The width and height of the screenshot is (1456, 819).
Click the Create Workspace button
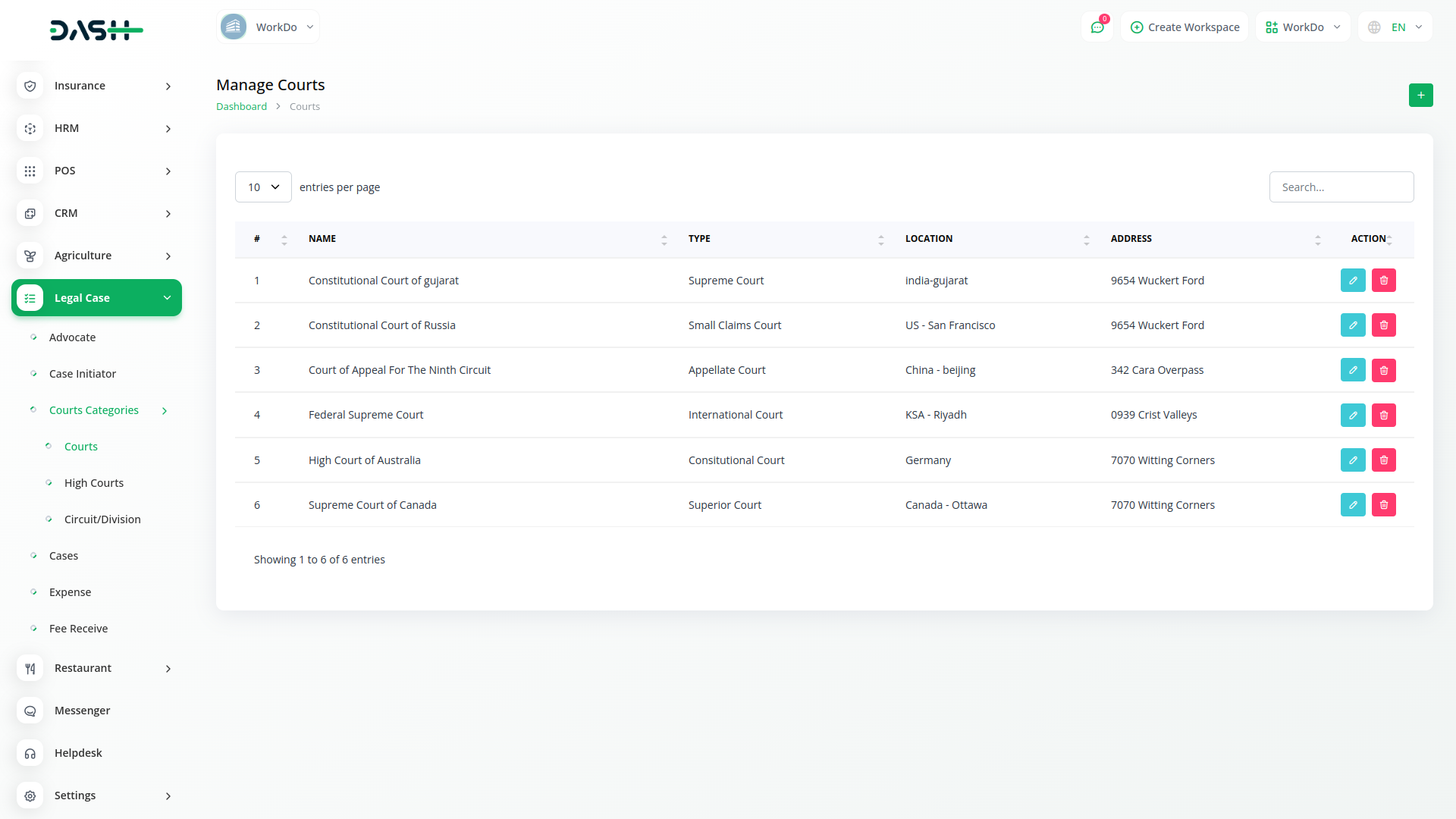(x=1185, y=27)
